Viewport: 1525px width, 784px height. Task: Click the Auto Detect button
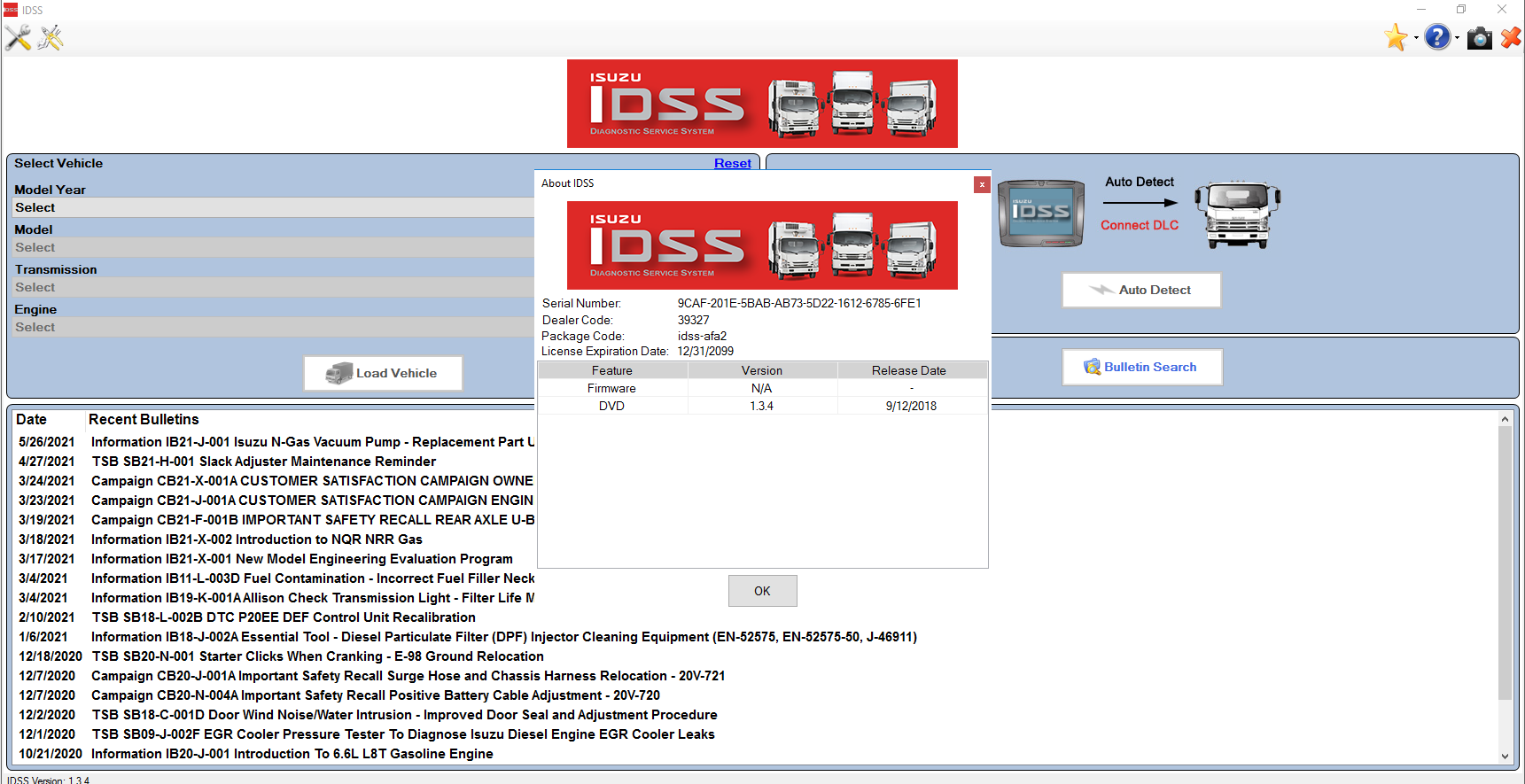1141,290
